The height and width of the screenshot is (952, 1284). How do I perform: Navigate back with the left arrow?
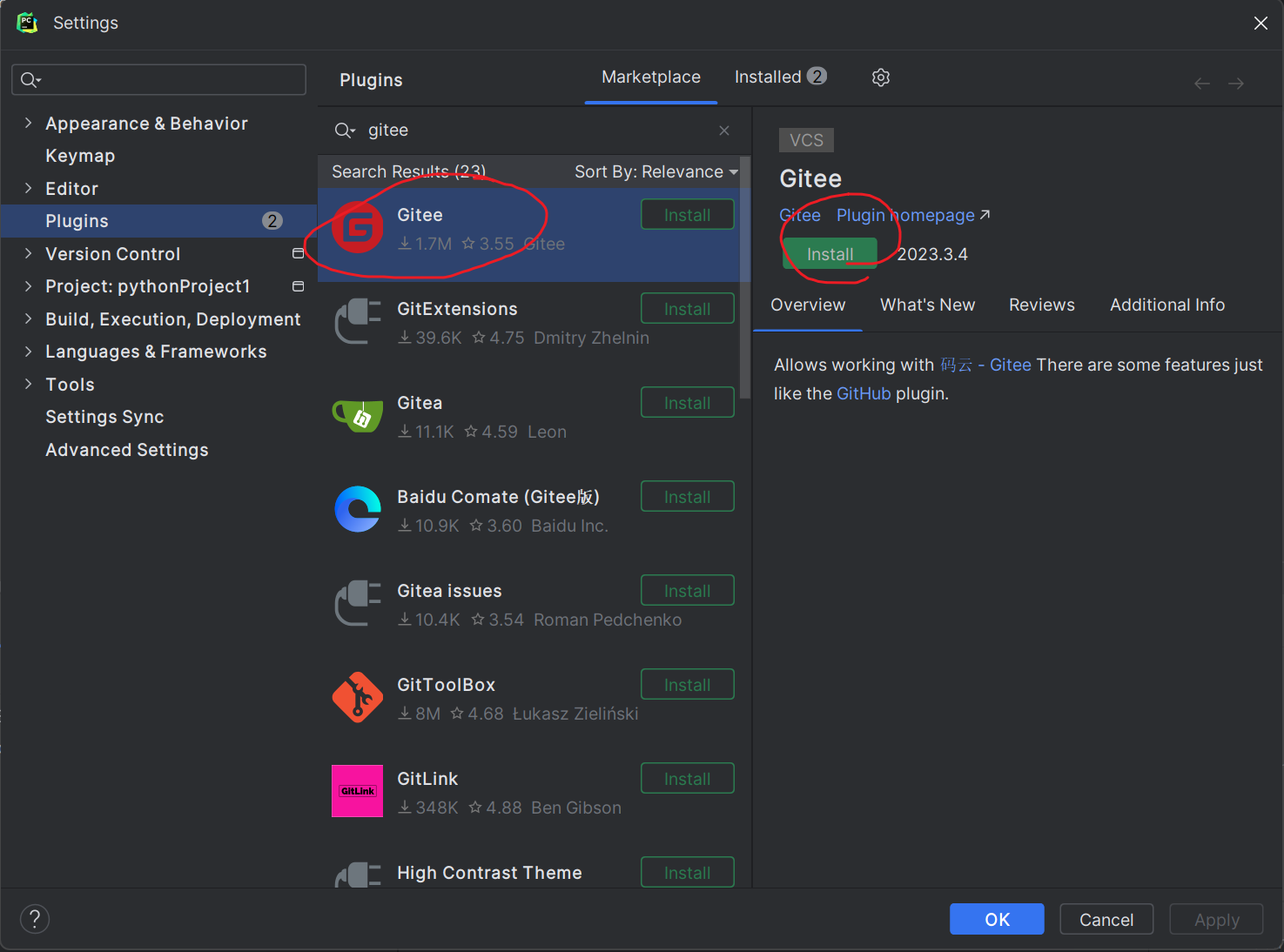tap(1202, 84)
